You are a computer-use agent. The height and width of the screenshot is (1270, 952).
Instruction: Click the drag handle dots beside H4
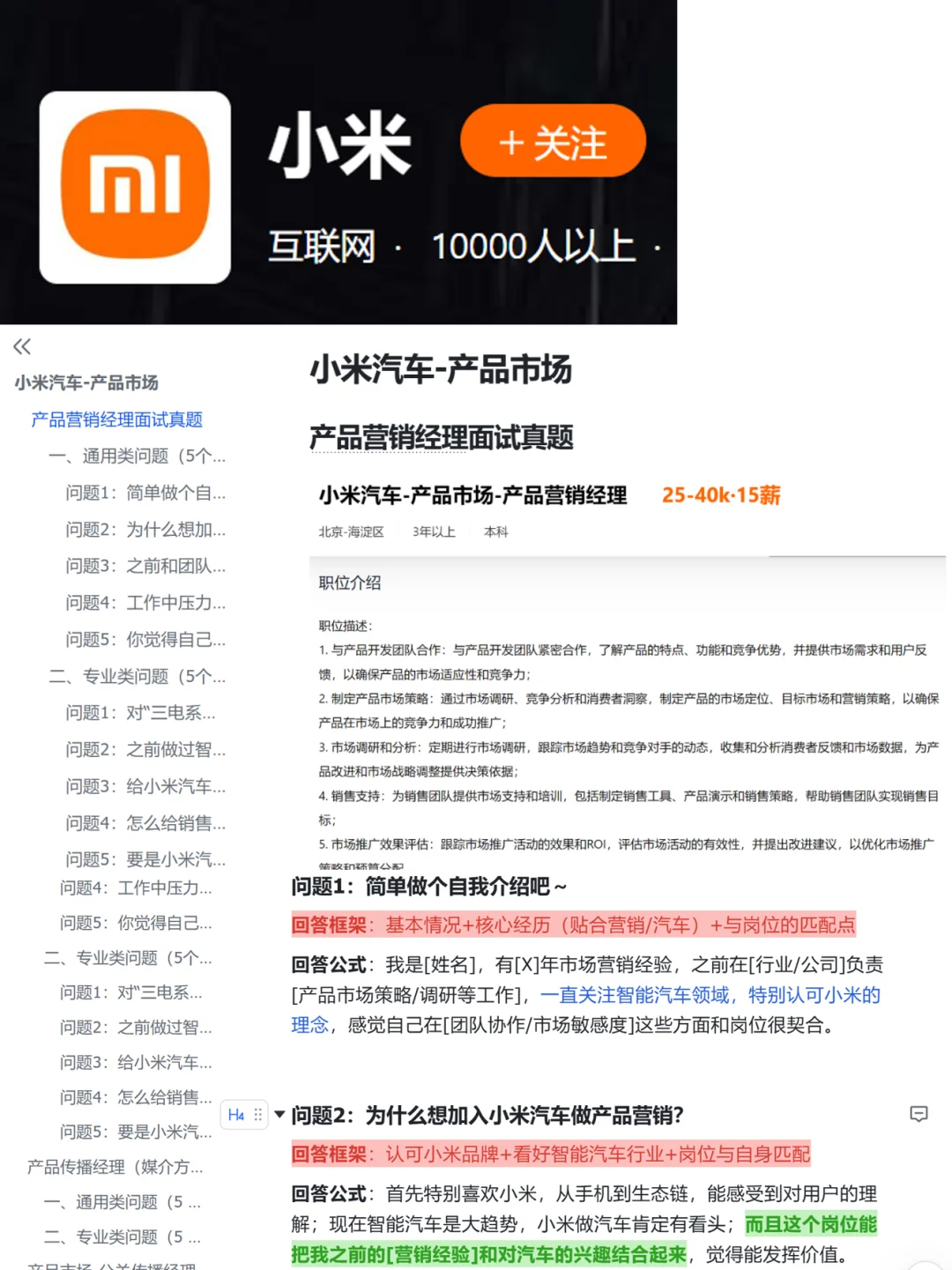(257, 1115)
